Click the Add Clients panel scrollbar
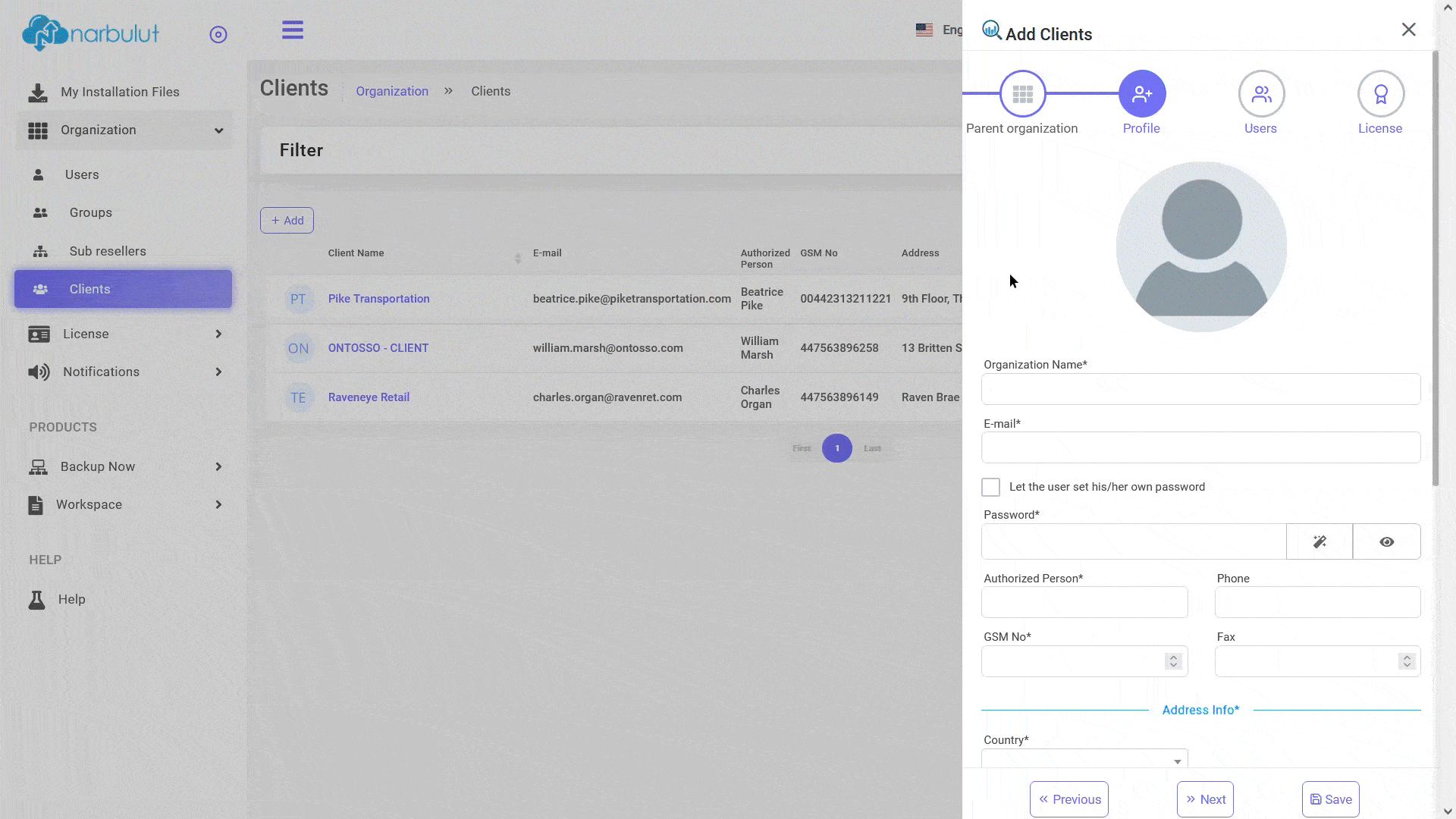Viewport: 1456px width, 819px height. (1436, 269)
